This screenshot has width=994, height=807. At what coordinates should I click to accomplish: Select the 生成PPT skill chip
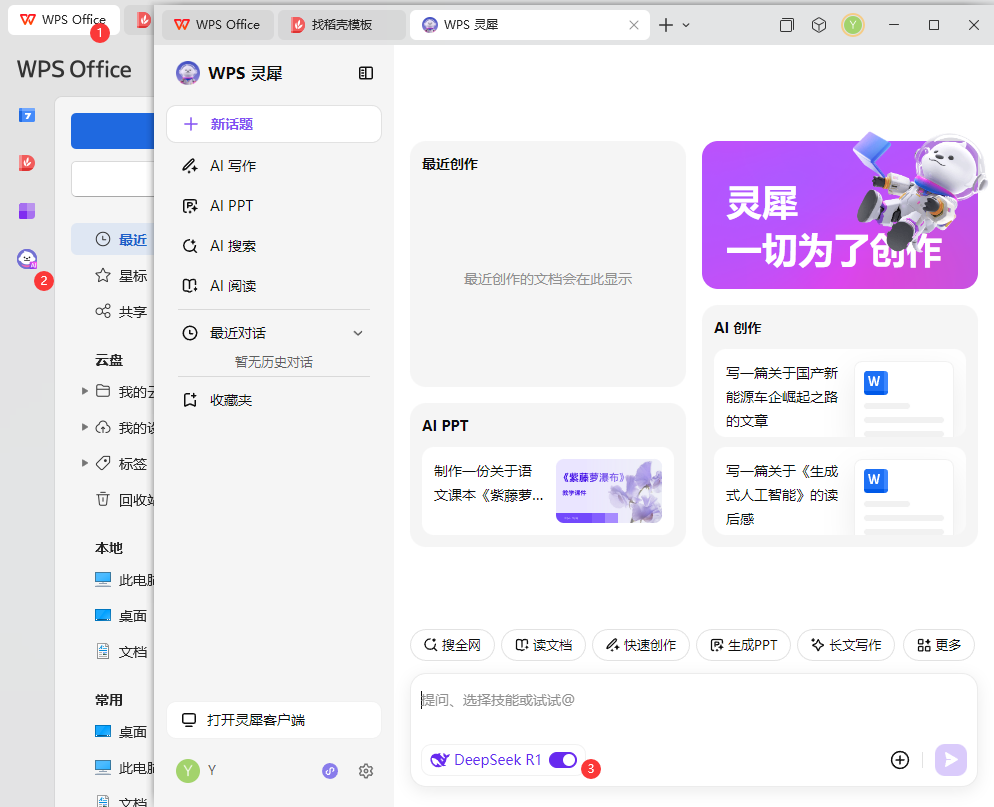(x=744, y=645)
